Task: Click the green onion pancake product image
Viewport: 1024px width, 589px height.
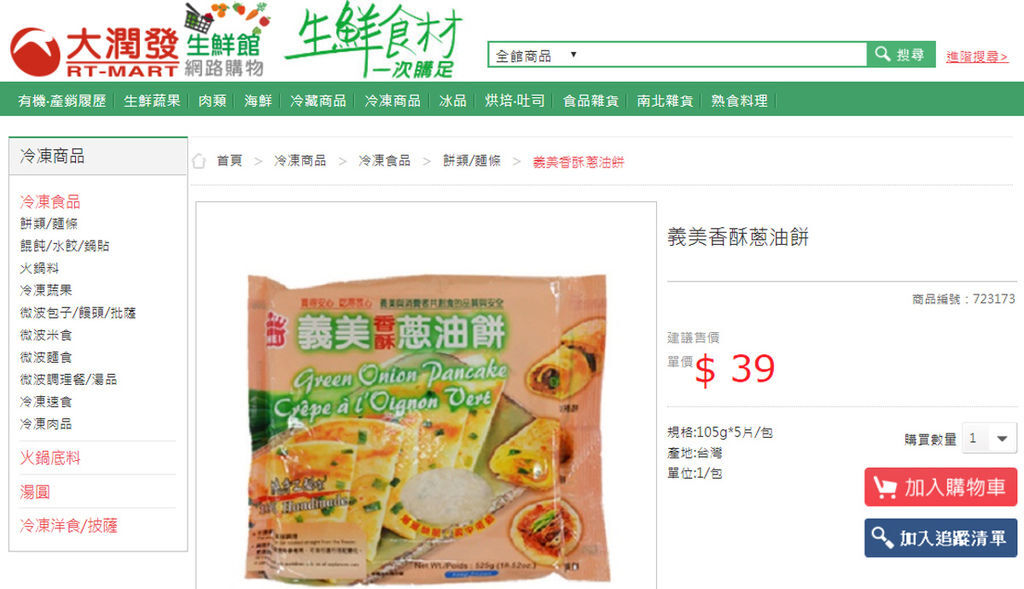Action: tap(426, 428)
